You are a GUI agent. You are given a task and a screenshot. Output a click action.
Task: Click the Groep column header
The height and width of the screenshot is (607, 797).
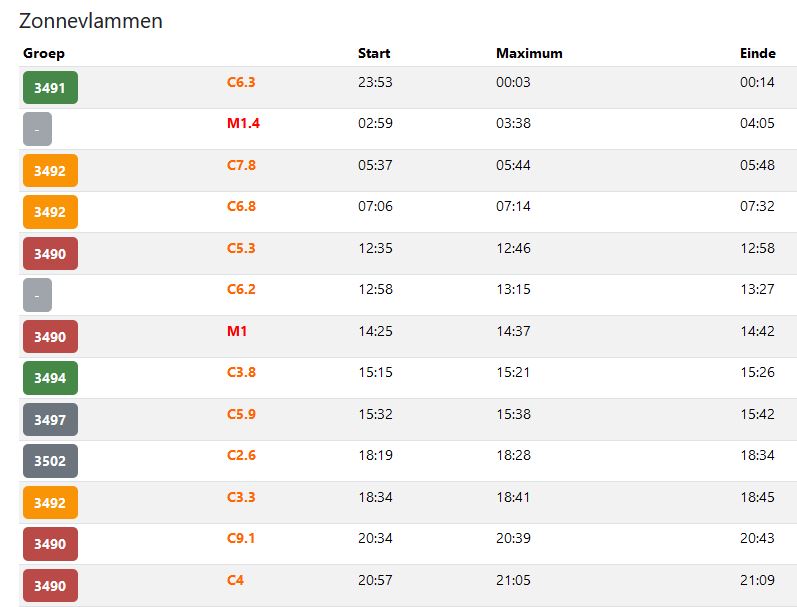[x=44, y=53]
